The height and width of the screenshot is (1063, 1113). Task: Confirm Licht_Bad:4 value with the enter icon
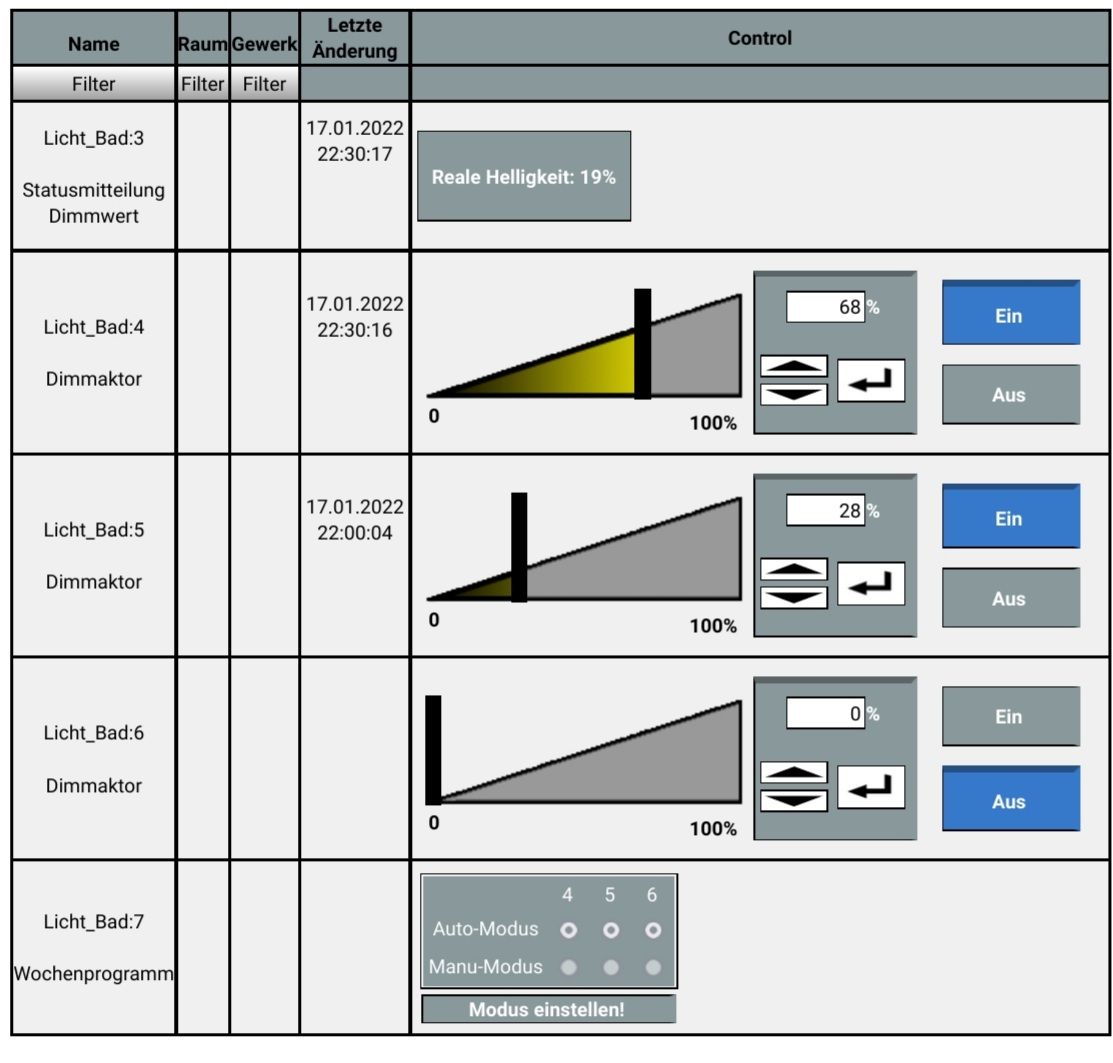coord(871,381)
